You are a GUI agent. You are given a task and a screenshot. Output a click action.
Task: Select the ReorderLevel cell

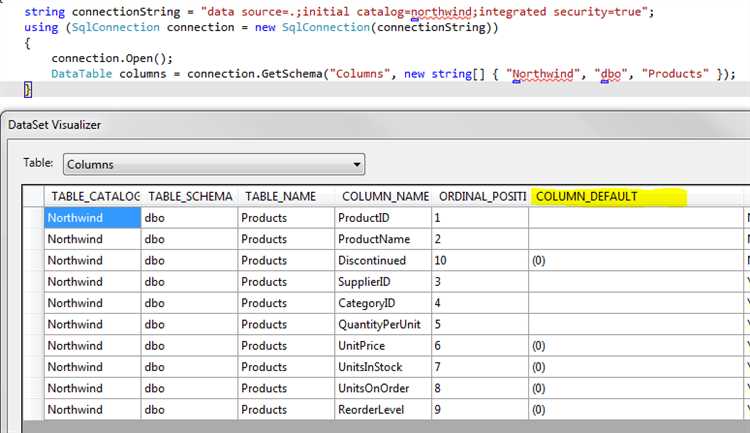[x=383, y=410]
